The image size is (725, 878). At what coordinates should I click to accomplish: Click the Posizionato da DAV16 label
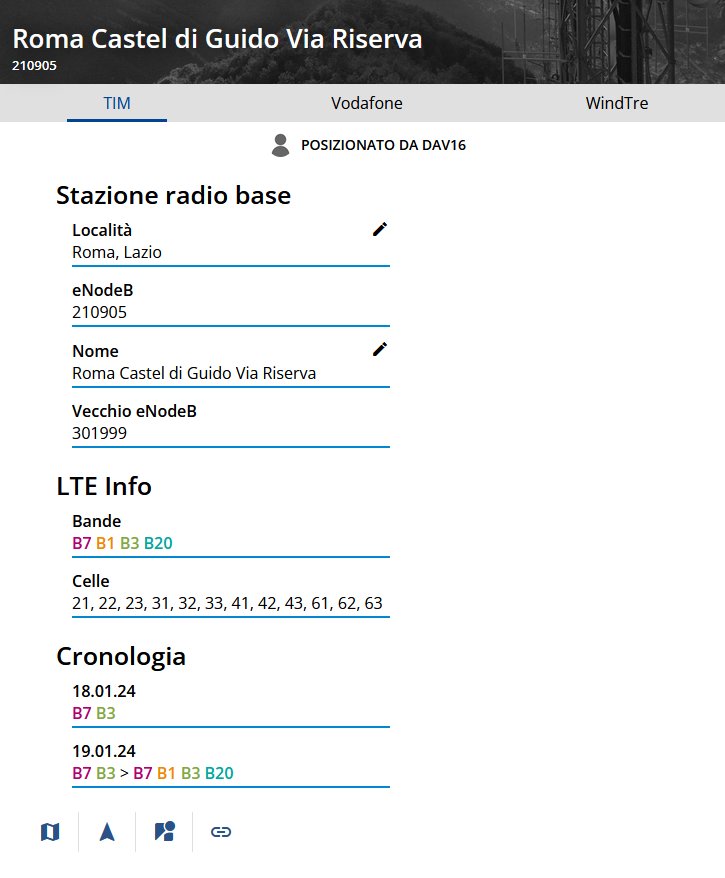pos(383,145)
